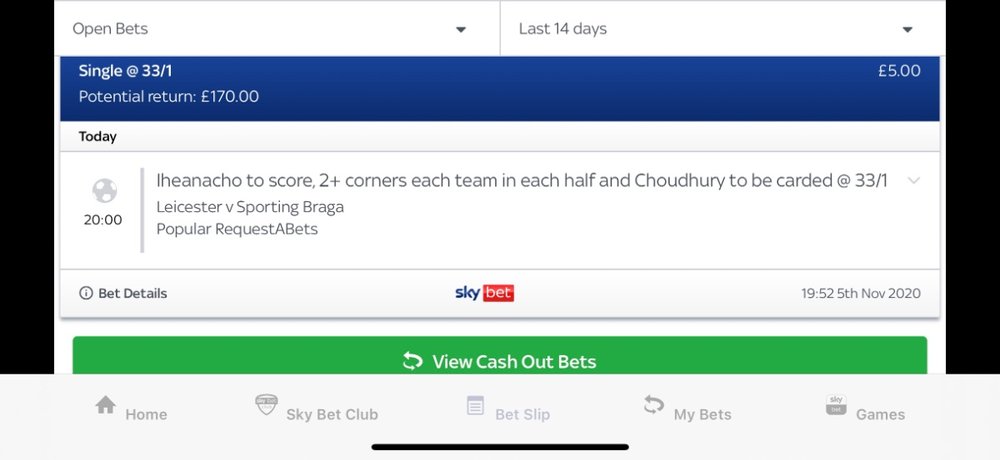Switch to the My Bets tab
This screenshot has height=460, width=1000.
point(688,406)
